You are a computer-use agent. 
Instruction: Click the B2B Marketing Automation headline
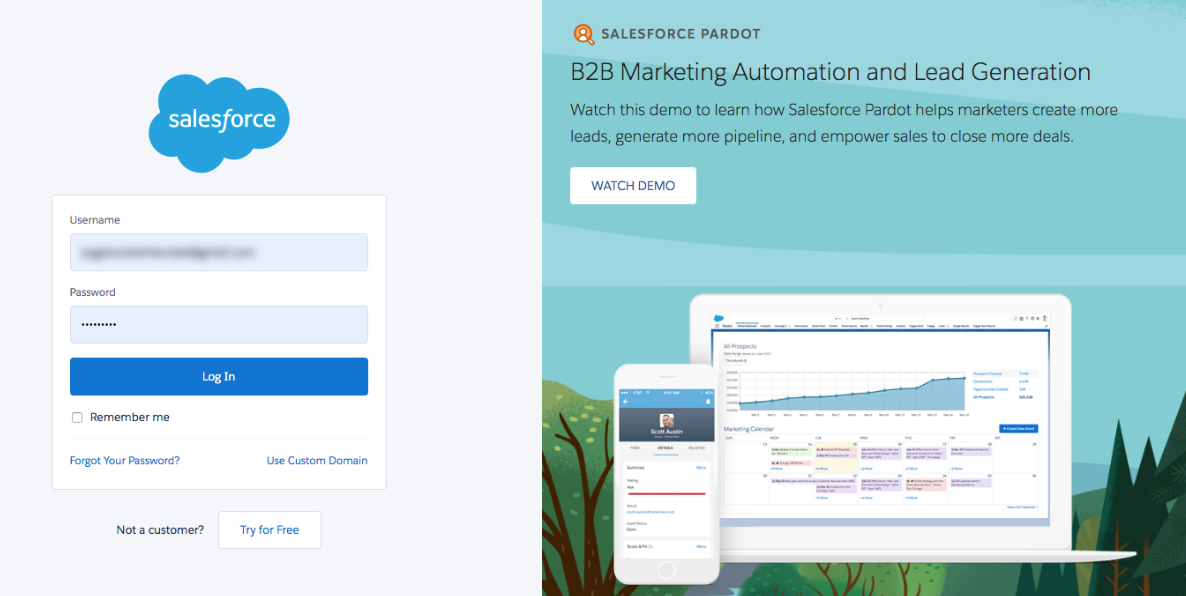click(831, 73)
